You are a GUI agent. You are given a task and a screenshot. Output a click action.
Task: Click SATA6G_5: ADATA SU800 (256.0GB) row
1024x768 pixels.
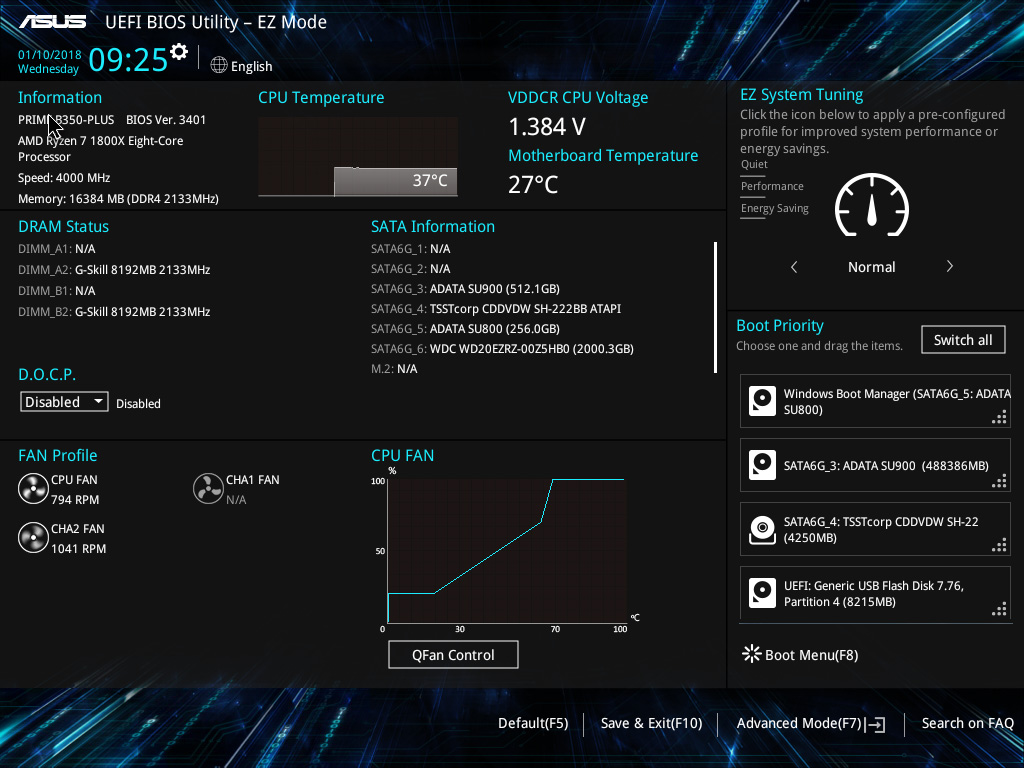click(x=465, y=328)
